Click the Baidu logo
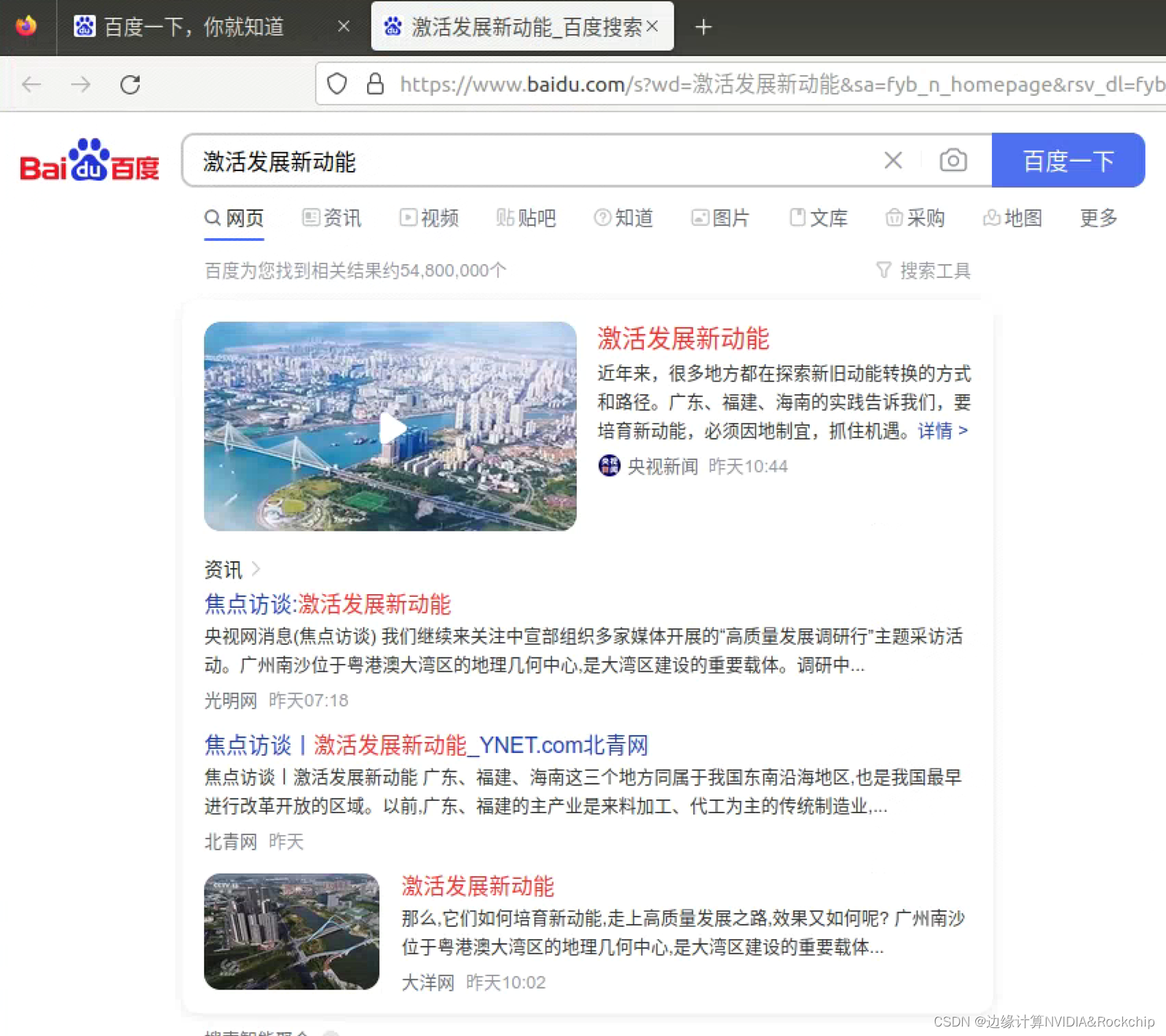This screenshot has height=1036, width=1166. (89, 159)
